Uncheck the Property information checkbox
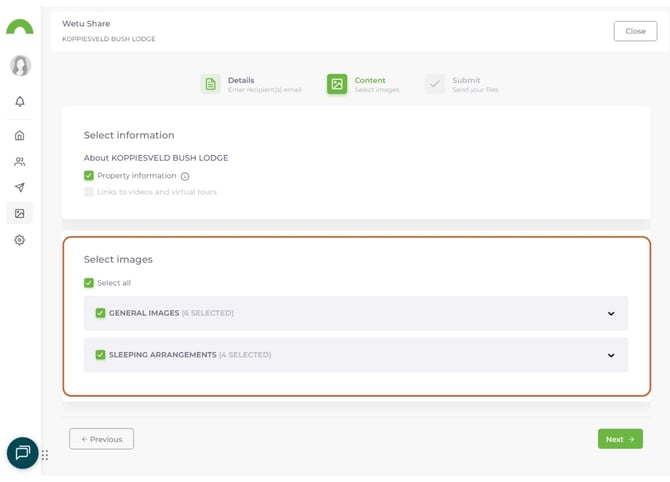The image size is (670, 482). tap(89, 176)
